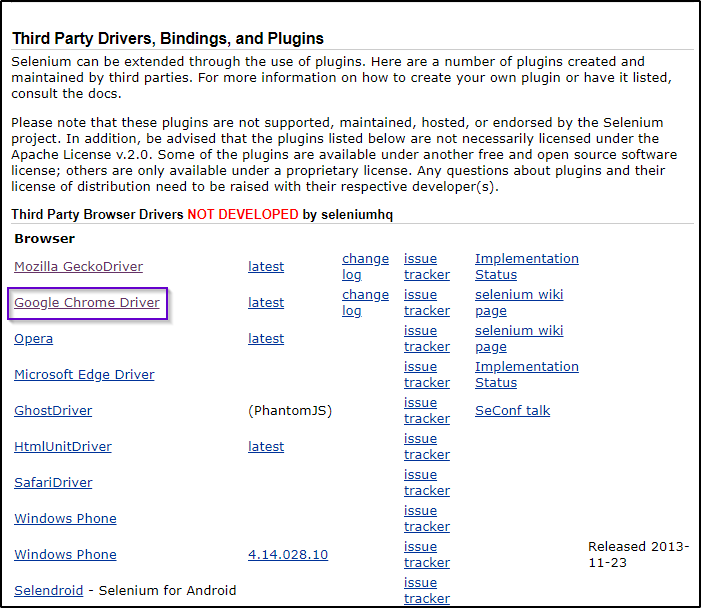Click the red NOT DEVELOPED text

(243, 215)
